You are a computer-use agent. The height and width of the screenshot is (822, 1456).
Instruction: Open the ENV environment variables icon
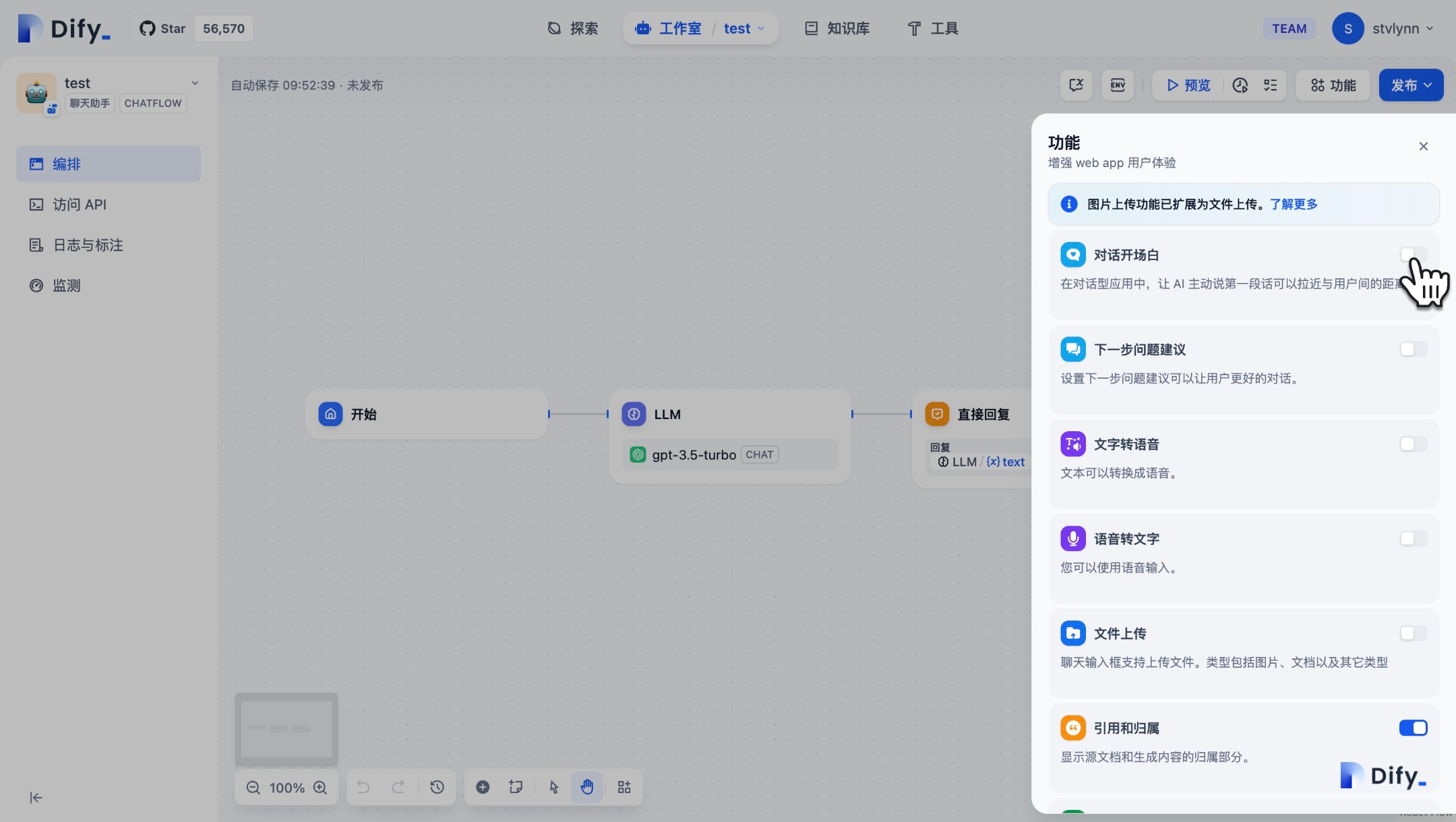click(1118, 85)
